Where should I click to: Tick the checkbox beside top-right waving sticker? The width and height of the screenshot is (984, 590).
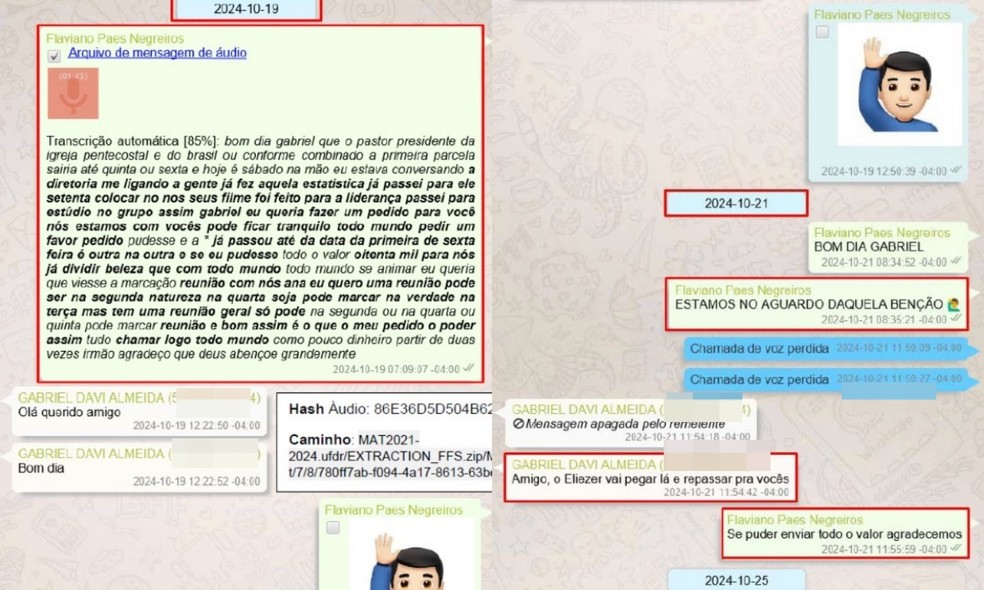coord(822,33)
